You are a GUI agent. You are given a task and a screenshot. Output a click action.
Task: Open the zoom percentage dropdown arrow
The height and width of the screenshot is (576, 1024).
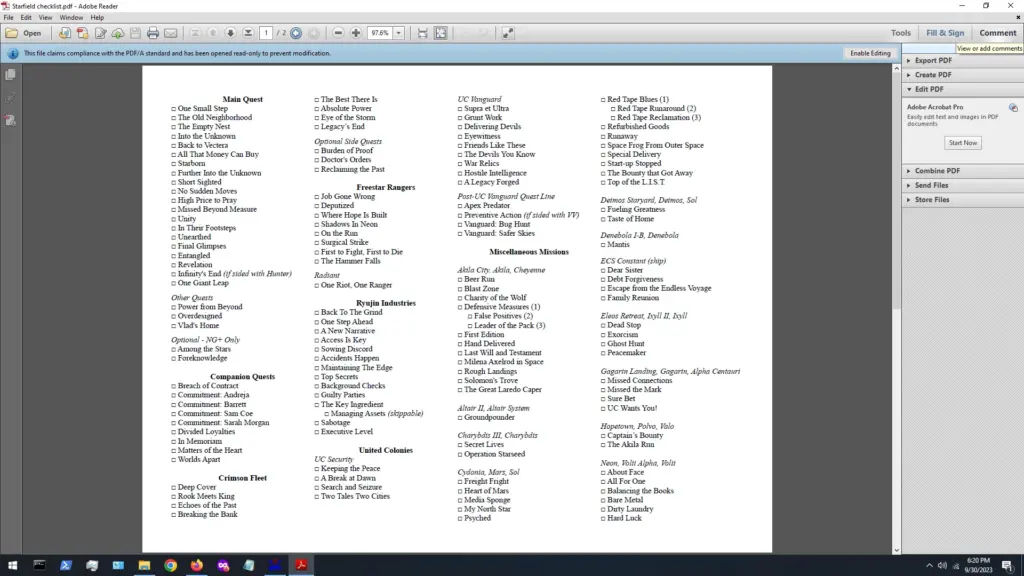[398, 33]
